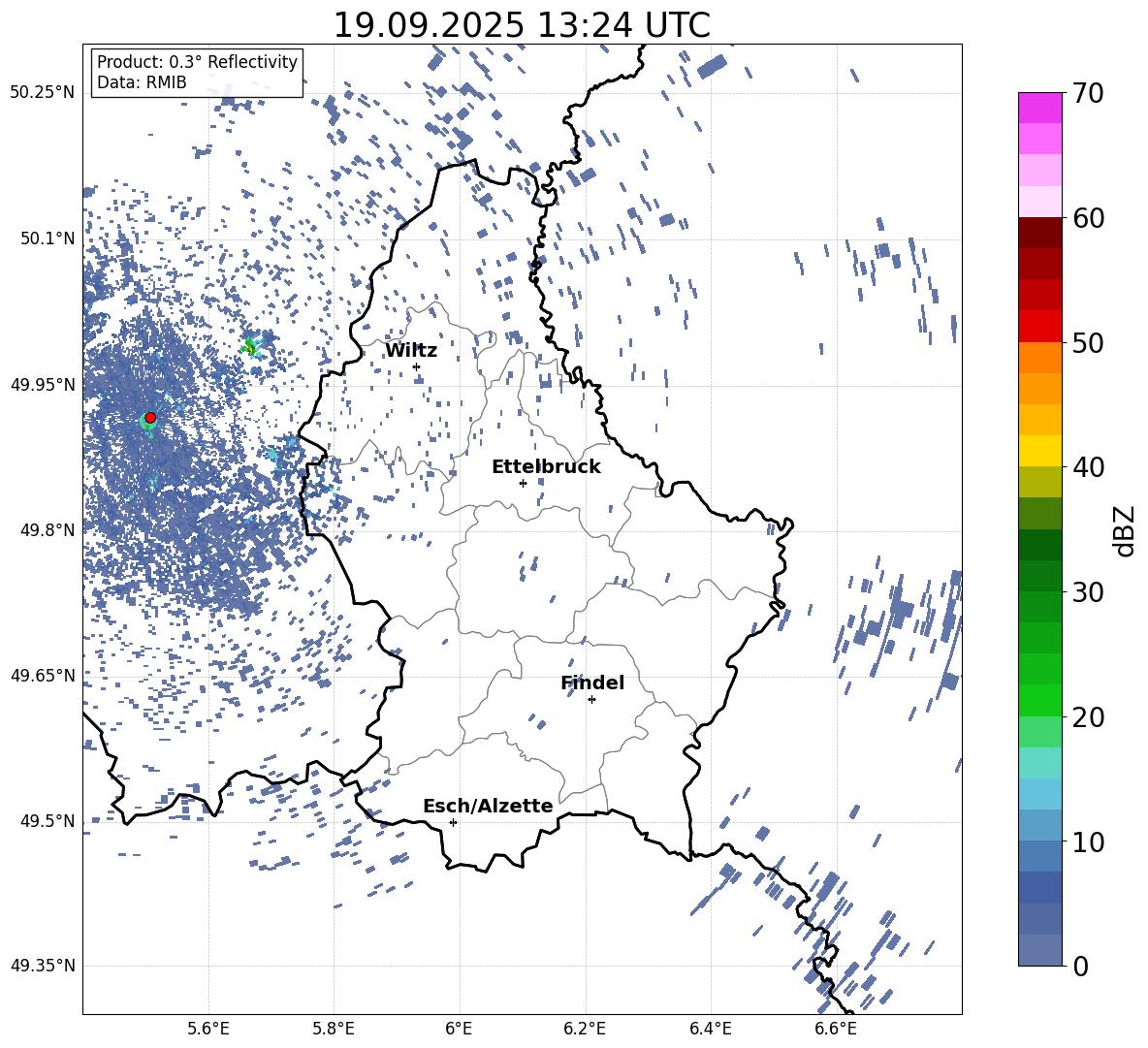Click the bright red colorbar segment above 50
Screen dimensions: 1148x1048
1039,327
